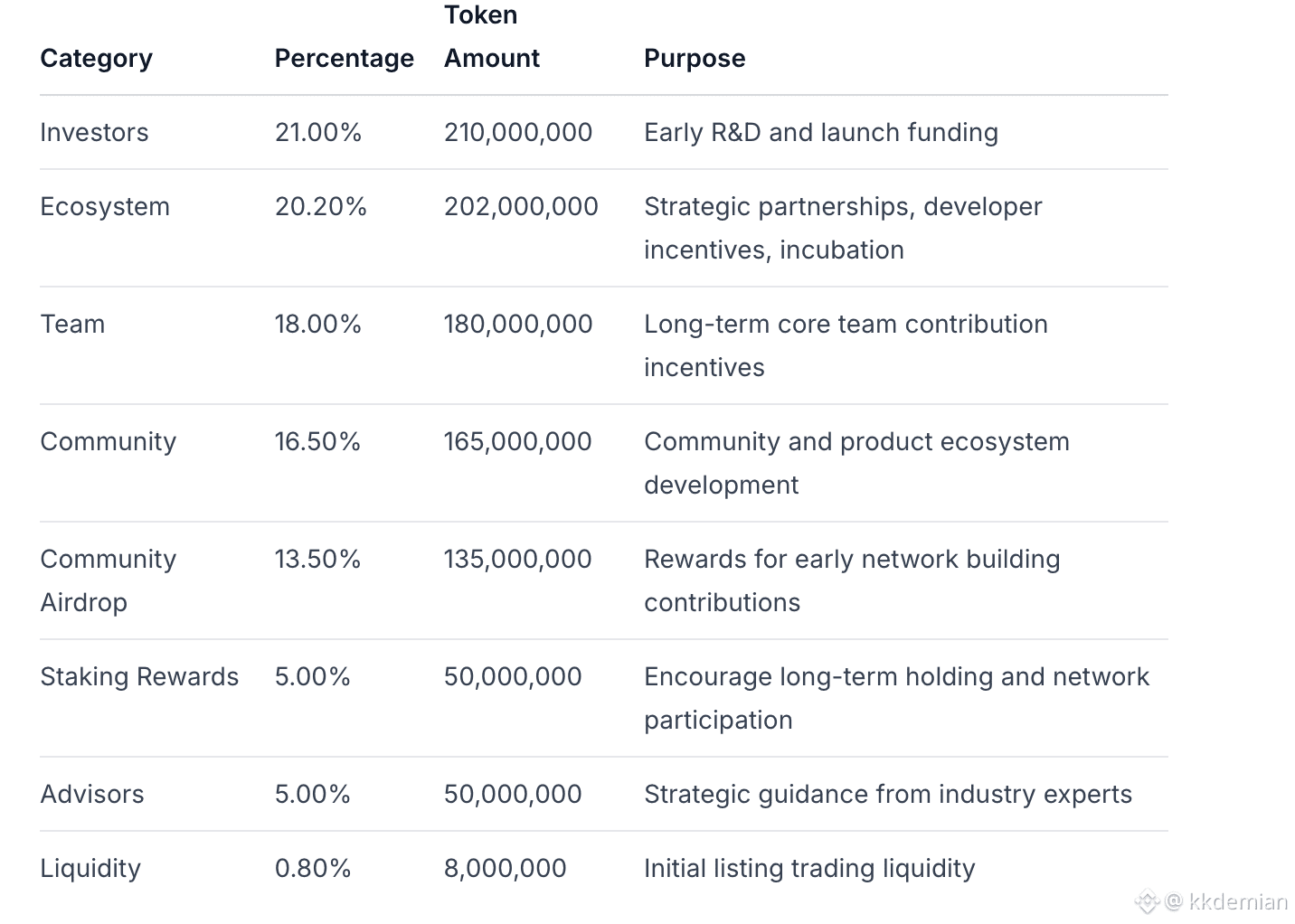Click the Percentage column header
This screenshot has height=924, width=1295.
[344, 58]
